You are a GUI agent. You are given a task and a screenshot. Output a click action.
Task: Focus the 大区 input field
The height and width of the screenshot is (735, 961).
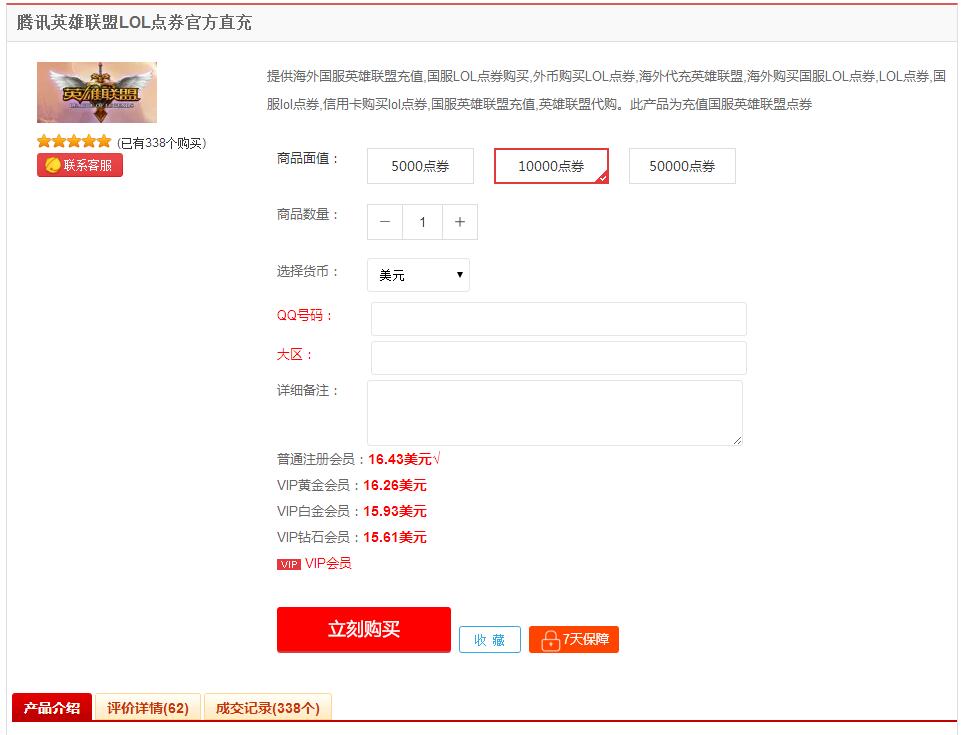[x=559, y=357]
